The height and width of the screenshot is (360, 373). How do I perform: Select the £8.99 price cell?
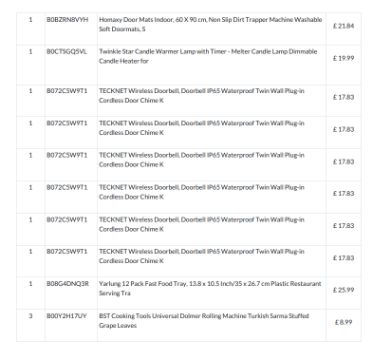pos(344,322)
